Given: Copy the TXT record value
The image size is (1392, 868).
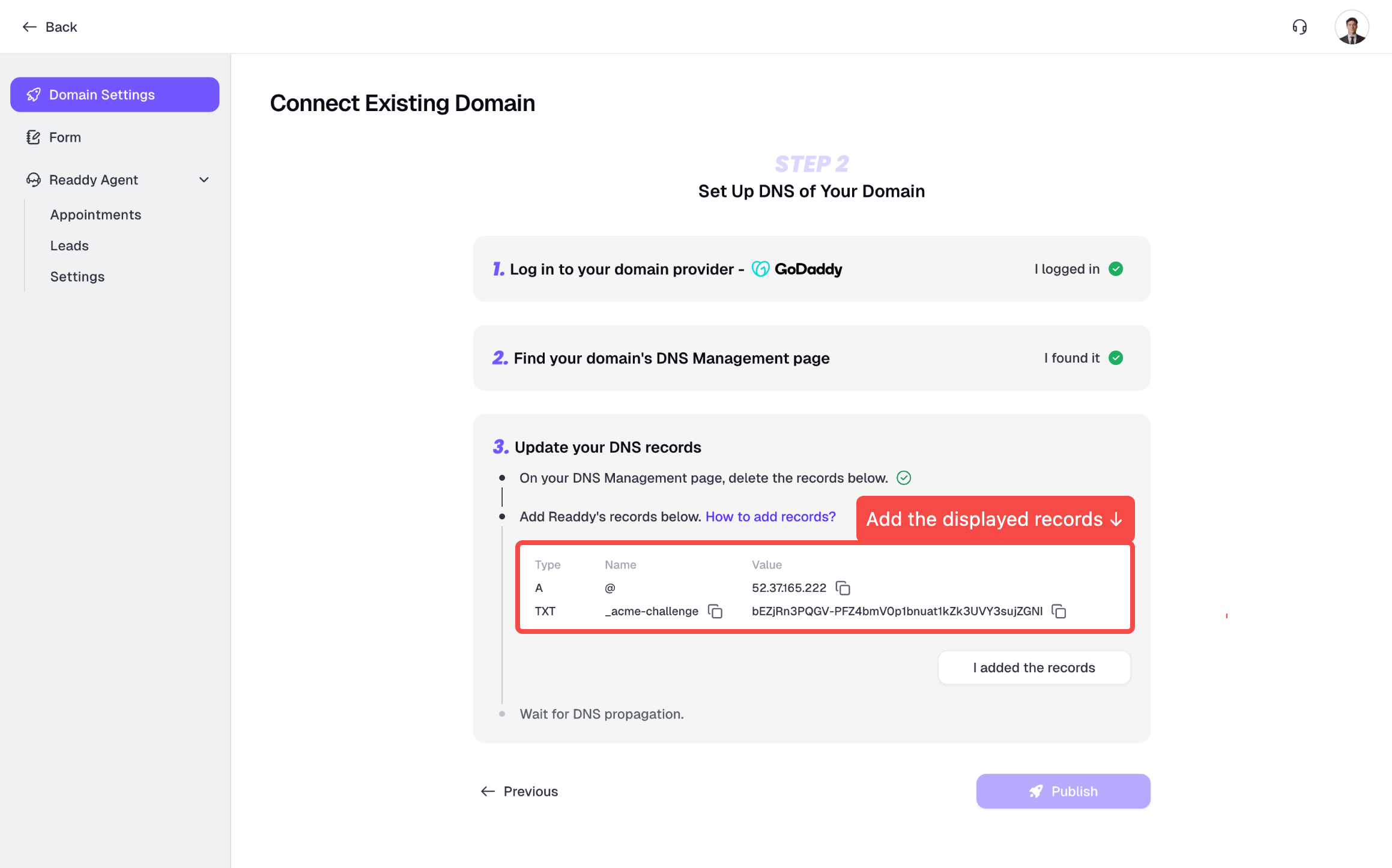Looking at the screenshot, I should (x=1059, y=612).
